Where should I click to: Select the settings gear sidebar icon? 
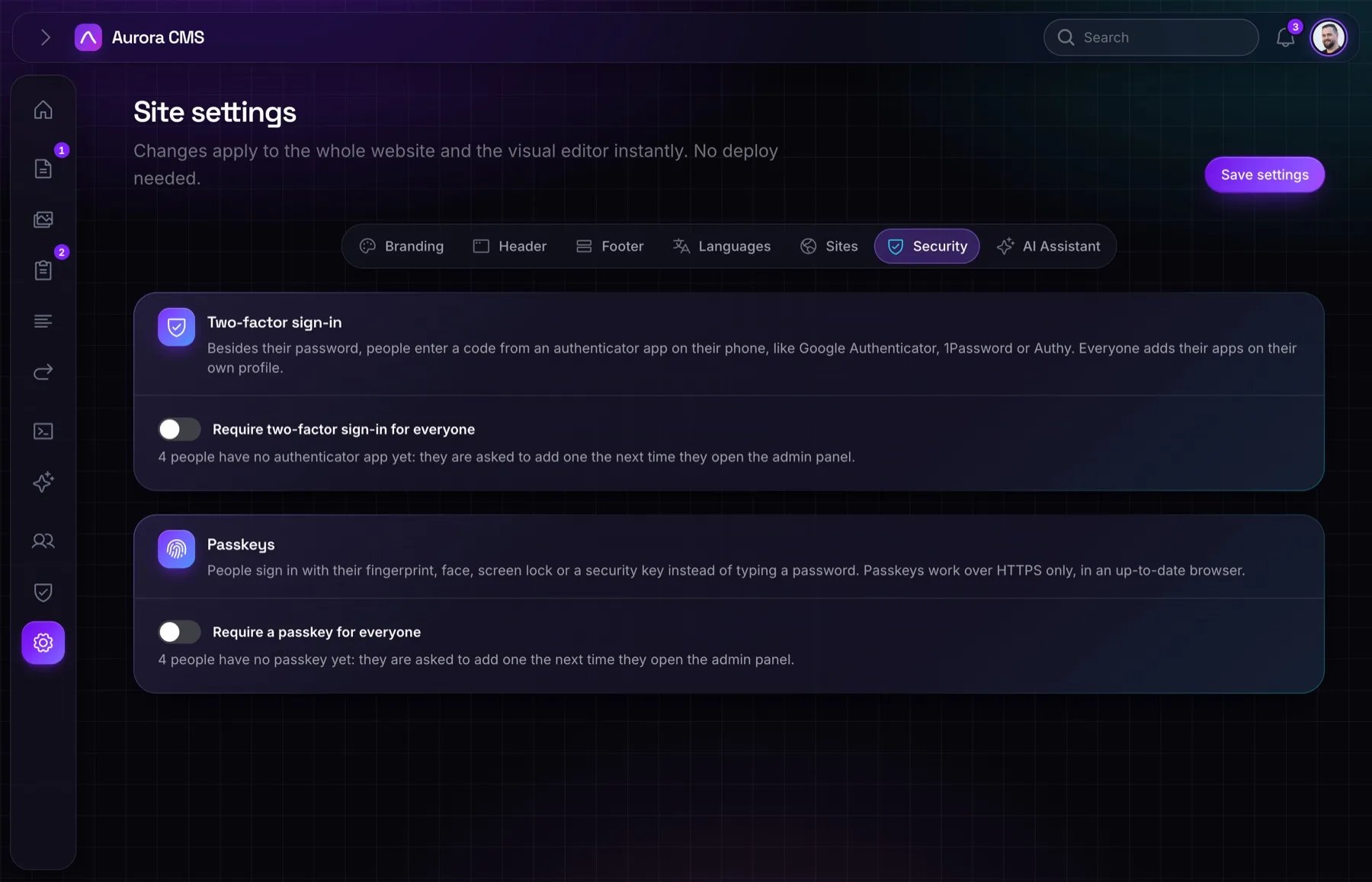coord(43,643)
